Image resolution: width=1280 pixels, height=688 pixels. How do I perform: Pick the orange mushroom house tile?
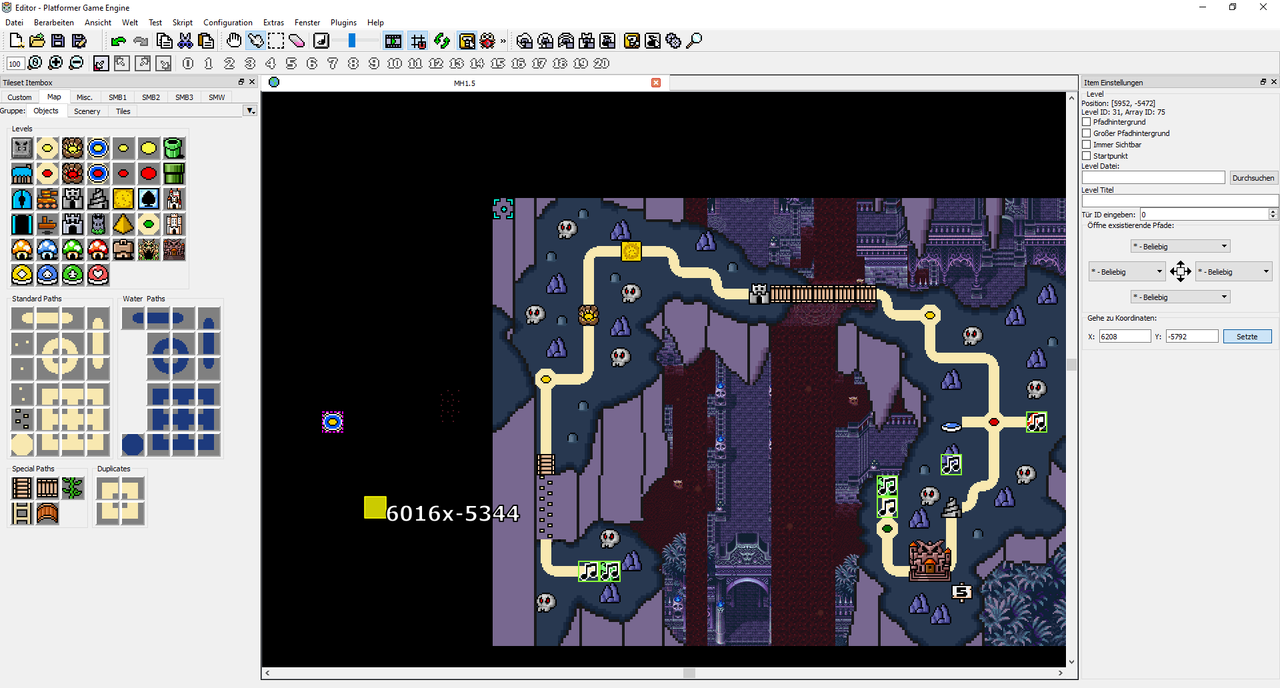click(x=22, y=249)
